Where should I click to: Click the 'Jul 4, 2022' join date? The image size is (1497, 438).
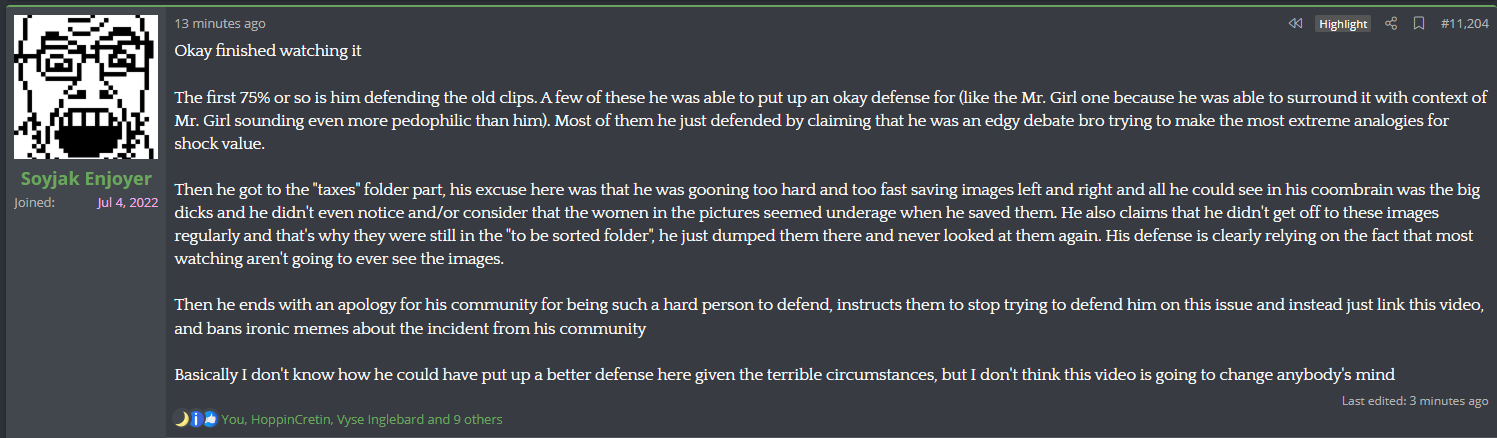(127, 202)
